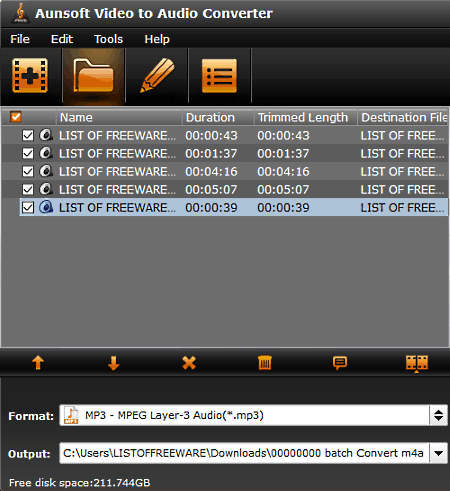The image size is (450, 491).
Task: Click Trimmed Length cell 00:00:43
Action: 283,136
